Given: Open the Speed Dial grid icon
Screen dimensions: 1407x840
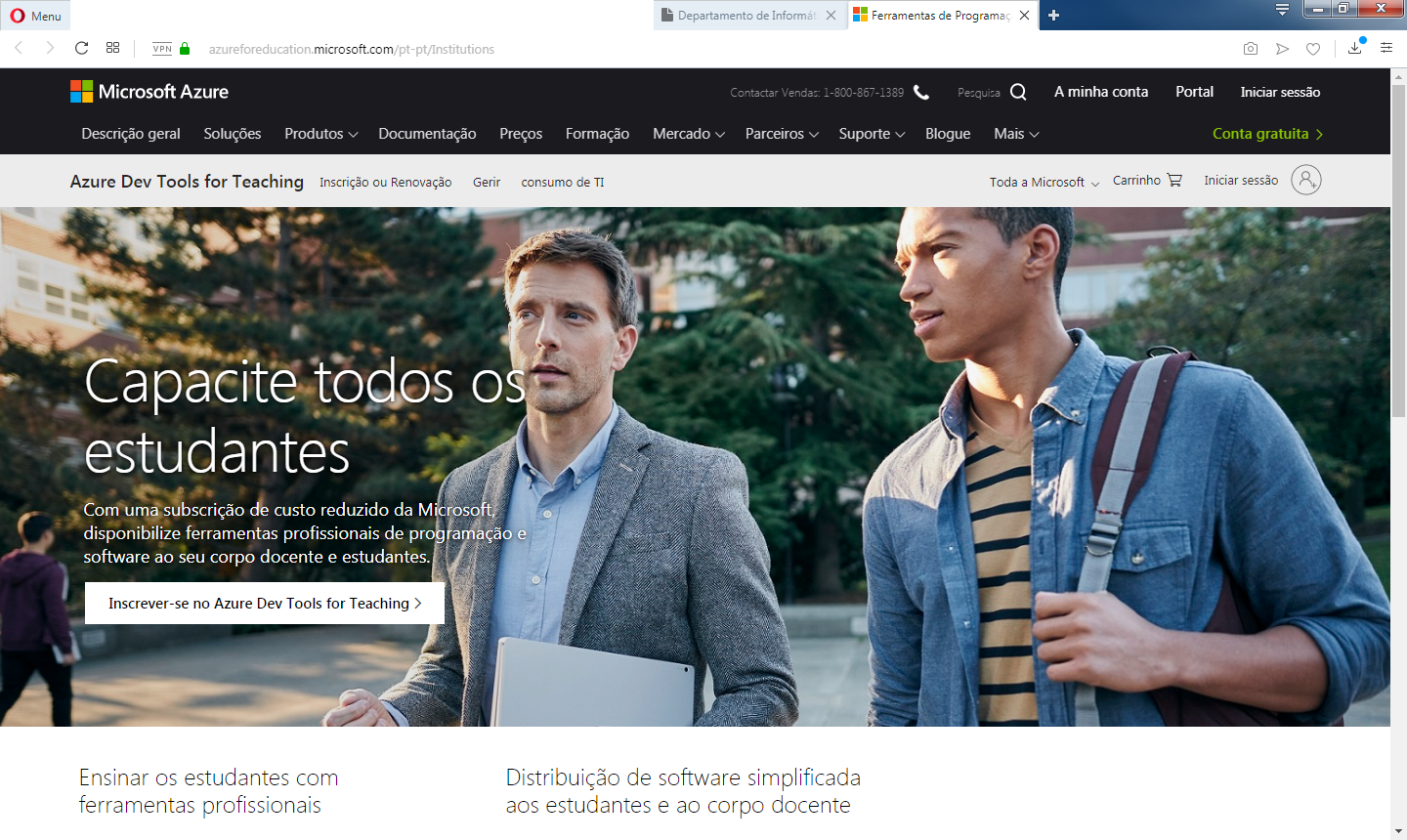Looking at the screenshot, I should (x=113, y=48).
